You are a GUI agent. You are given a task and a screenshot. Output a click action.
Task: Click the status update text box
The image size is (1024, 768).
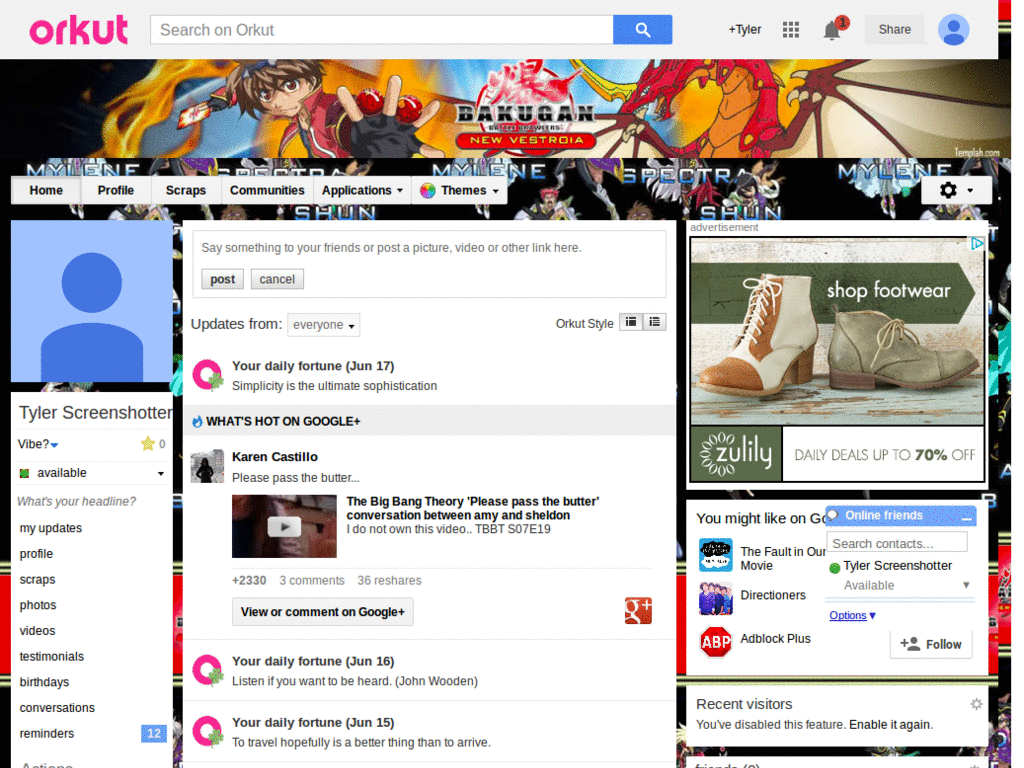click(429, 248)
